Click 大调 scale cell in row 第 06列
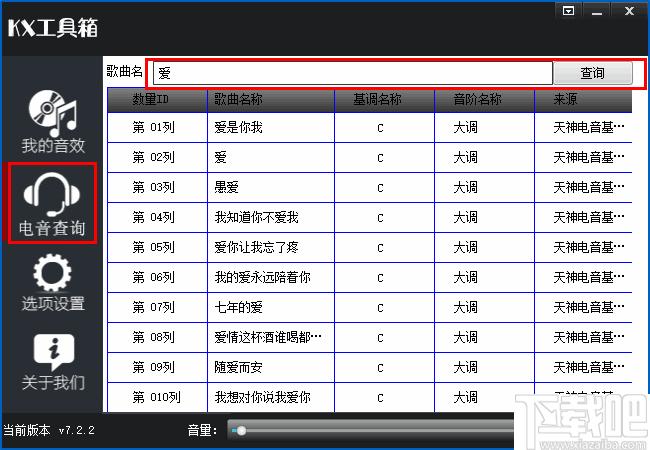Viewport: 650px width, 450px height. click(x=485, y=278)
